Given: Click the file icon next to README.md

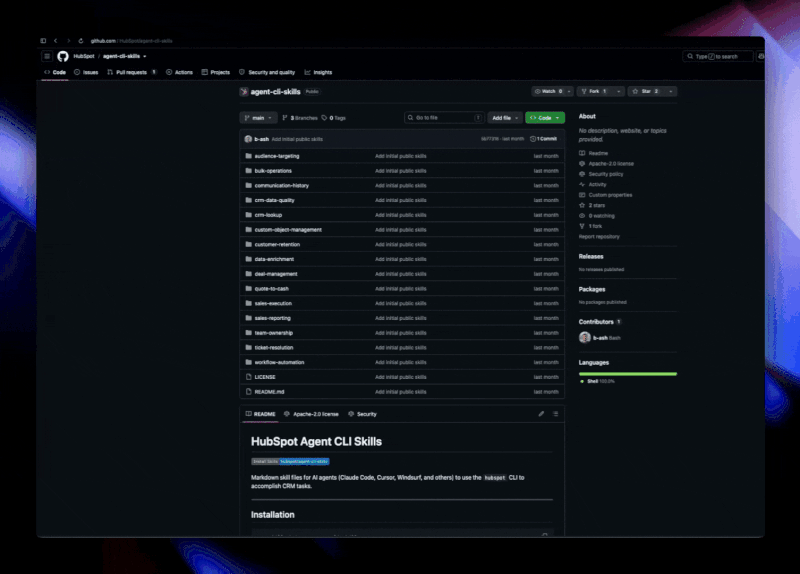Looking at the screenshot, I should click(x=248, y=391).
